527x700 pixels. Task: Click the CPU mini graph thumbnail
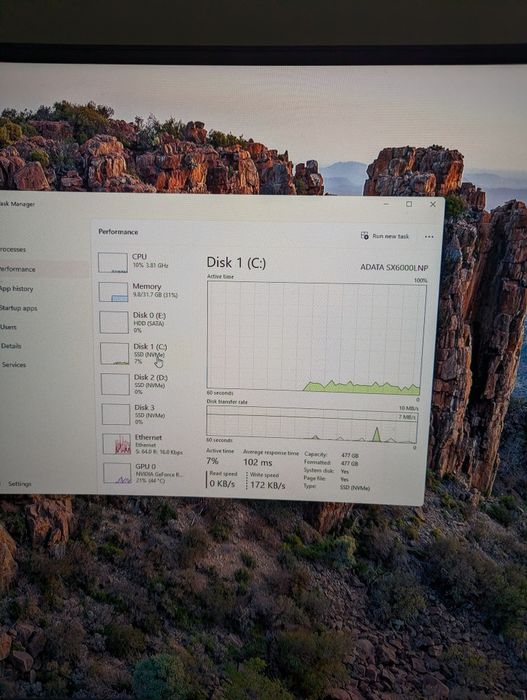point(113,262)
